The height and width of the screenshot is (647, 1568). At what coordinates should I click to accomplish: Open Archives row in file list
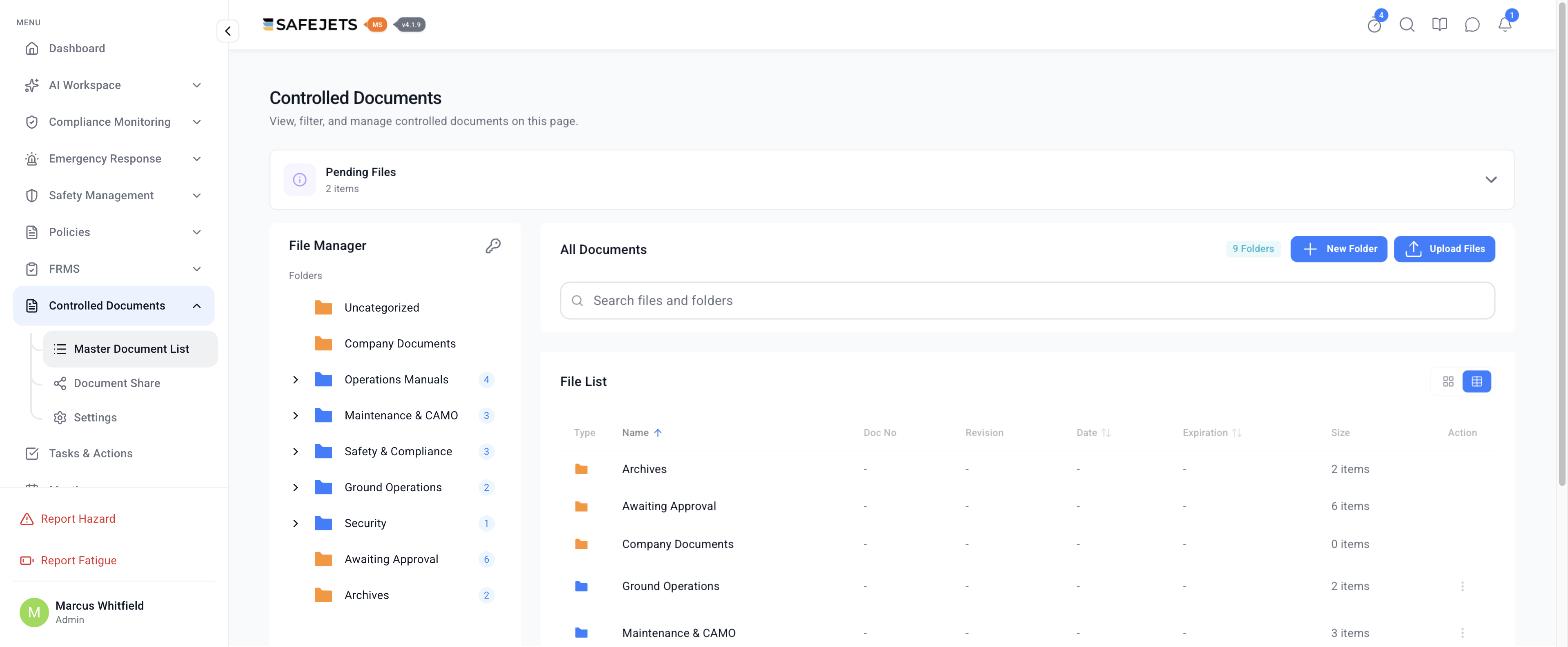(x=1027, y=469)
